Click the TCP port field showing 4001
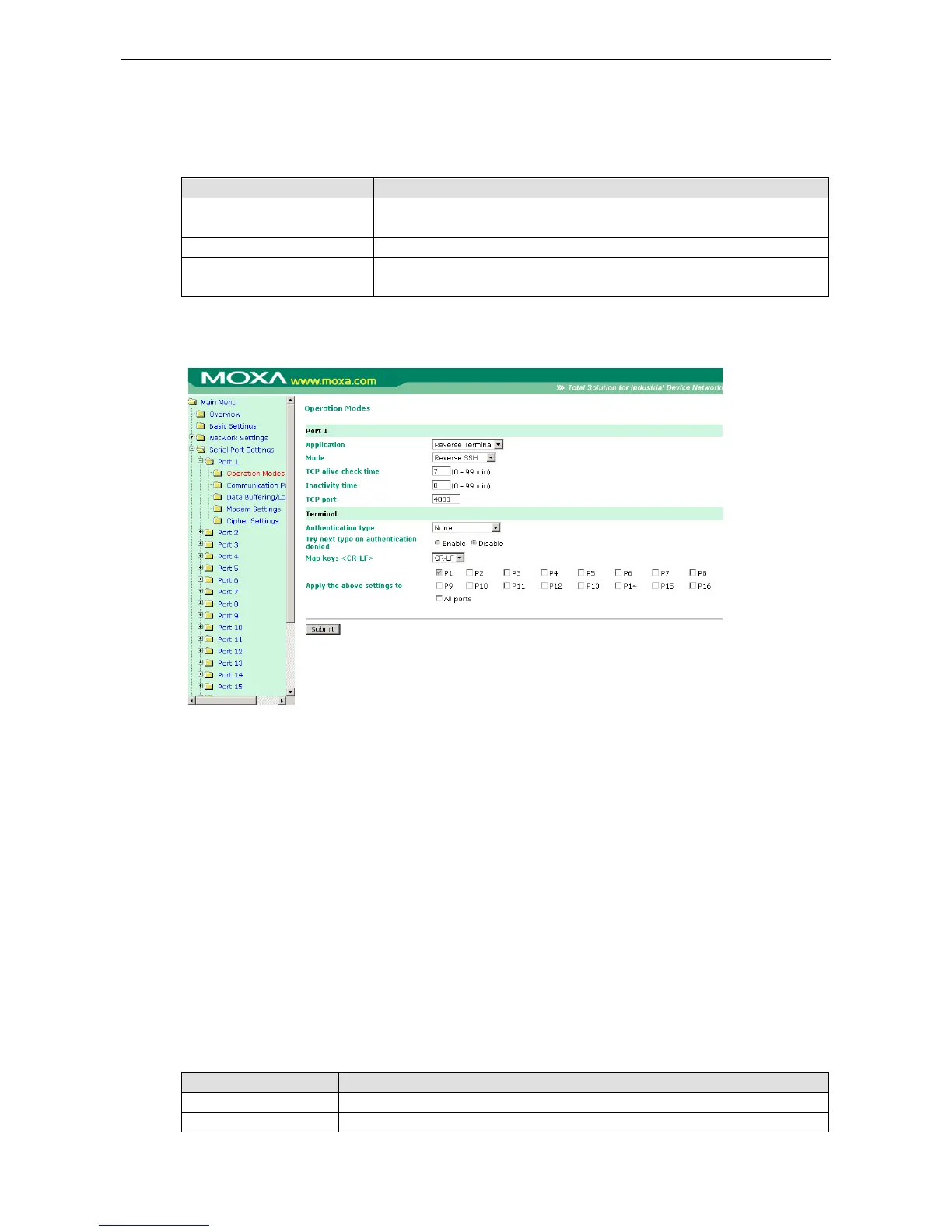The image size is (952, 1232). (x=446, y=499)
